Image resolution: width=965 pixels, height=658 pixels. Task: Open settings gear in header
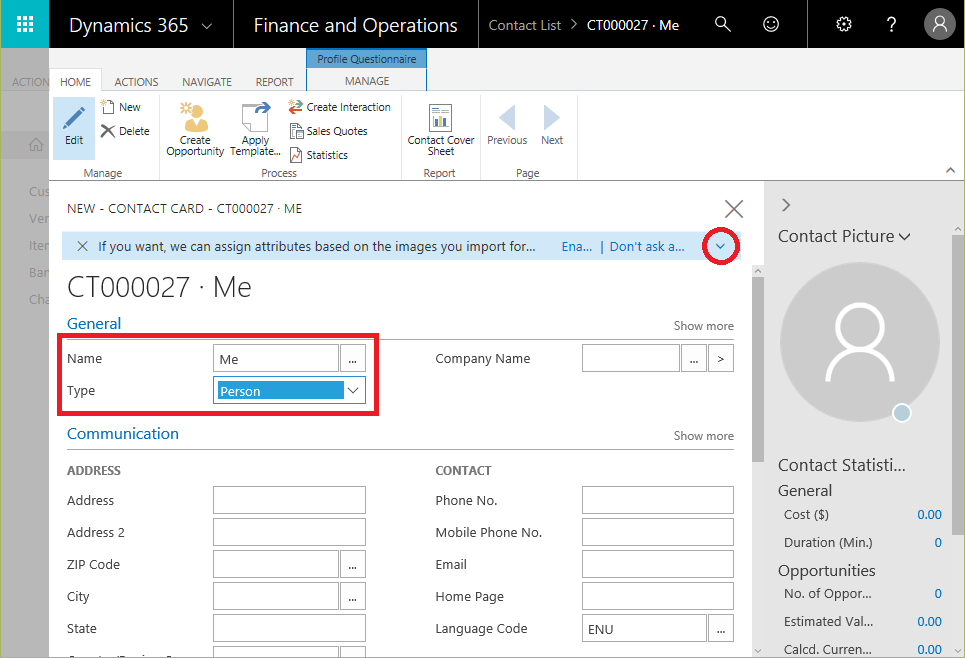pyautogui.click(x=844, y=24)
